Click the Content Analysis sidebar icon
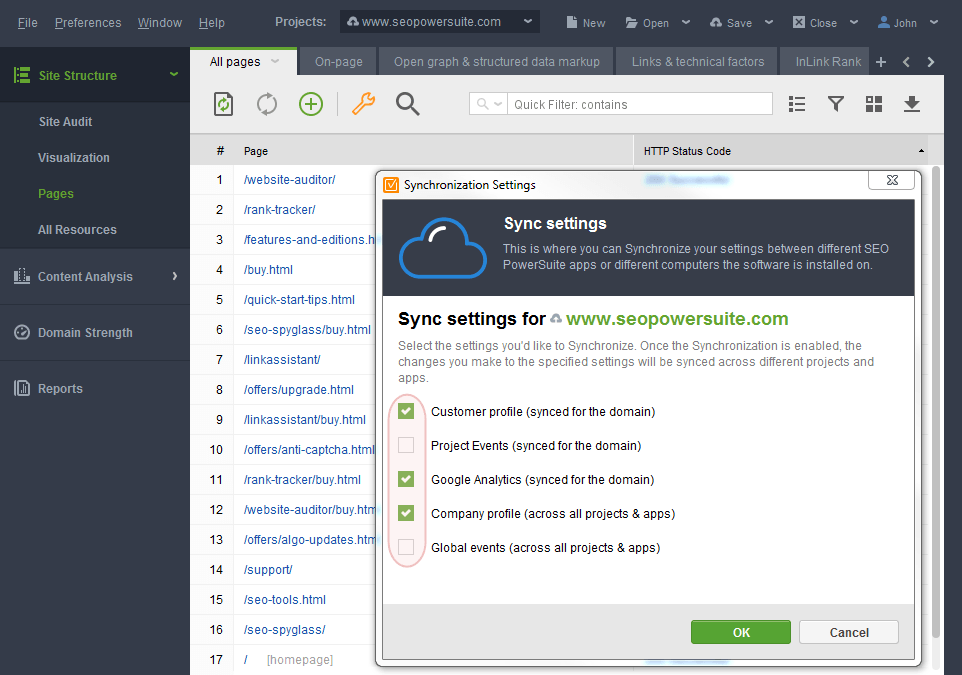The width and height of the screenshot is (962, 675). click(x=22, y=276)
